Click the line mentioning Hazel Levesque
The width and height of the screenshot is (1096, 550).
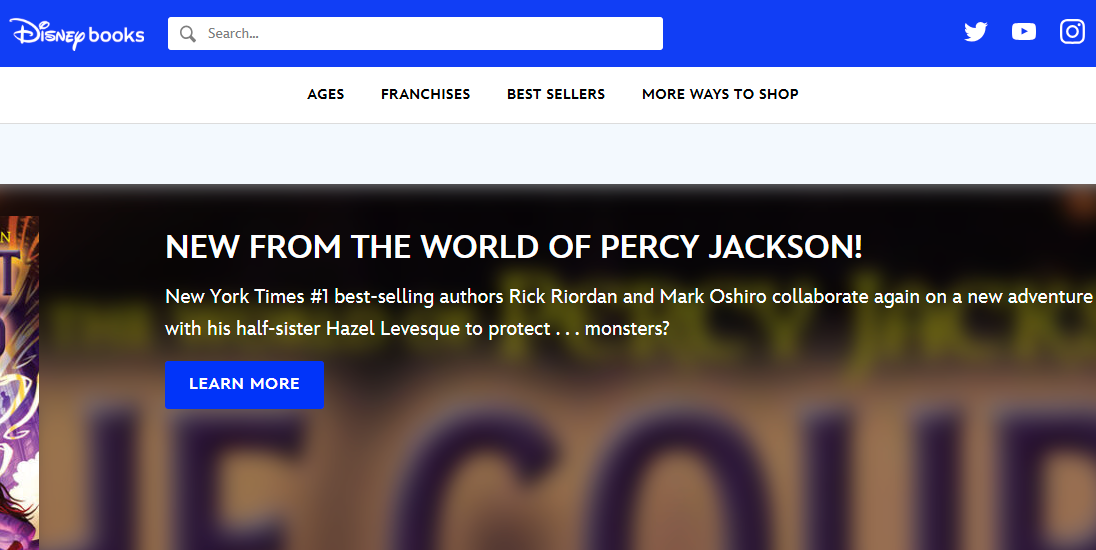pyautogui.click(x=417, y=328)
